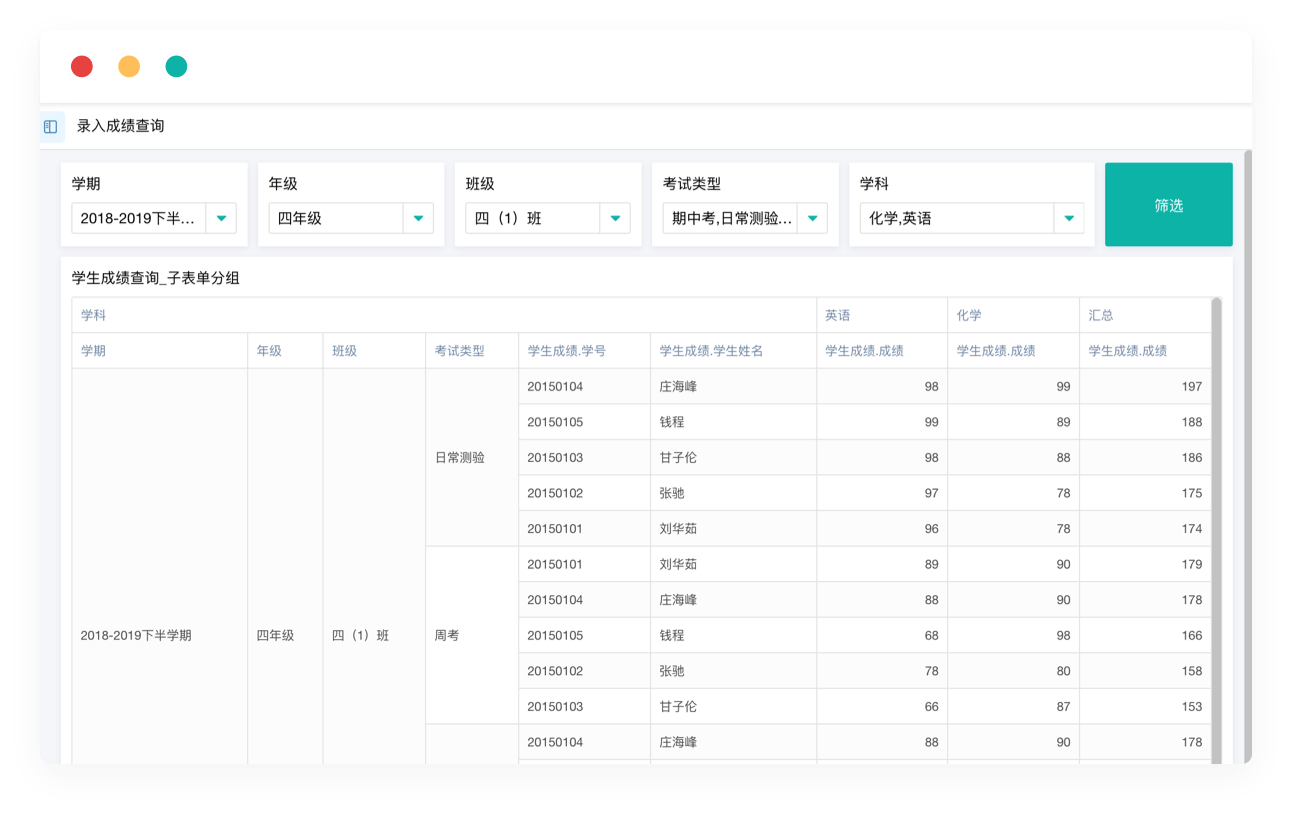The height and width of the screenshot is (814, 1292).
Task: Click the table's vertical scrollbar
Action: coord(1216,500)
